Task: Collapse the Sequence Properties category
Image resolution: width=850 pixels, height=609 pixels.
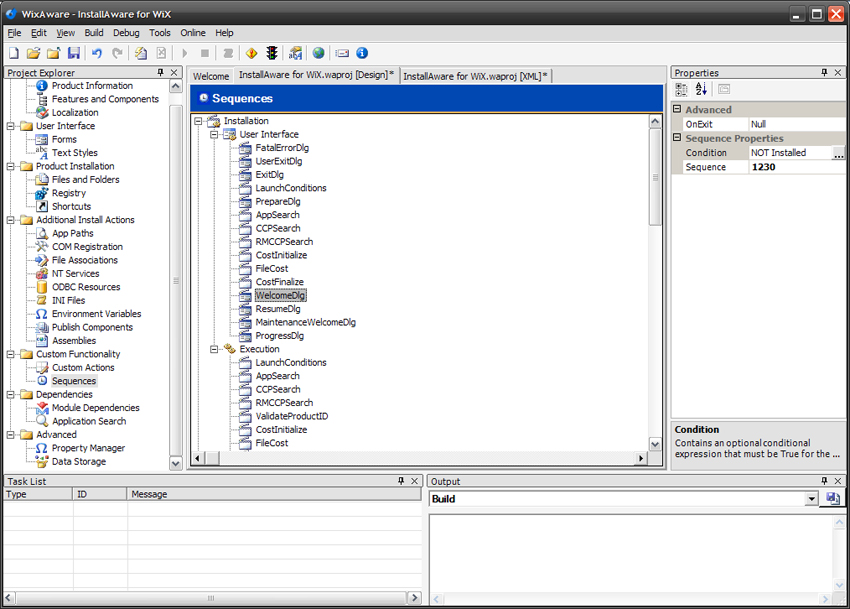Action: (677, 138)
